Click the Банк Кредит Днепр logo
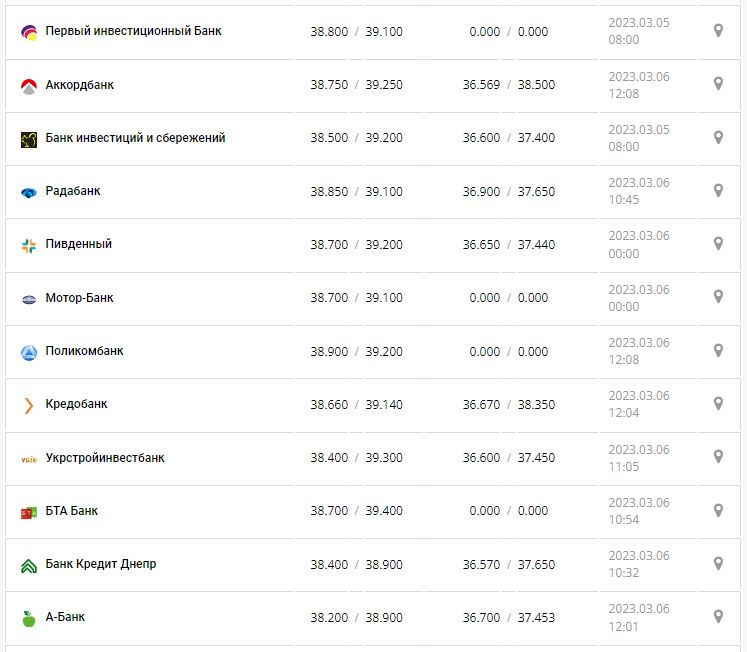The height and width of the screenshot is (652, 747). [28, 565]
